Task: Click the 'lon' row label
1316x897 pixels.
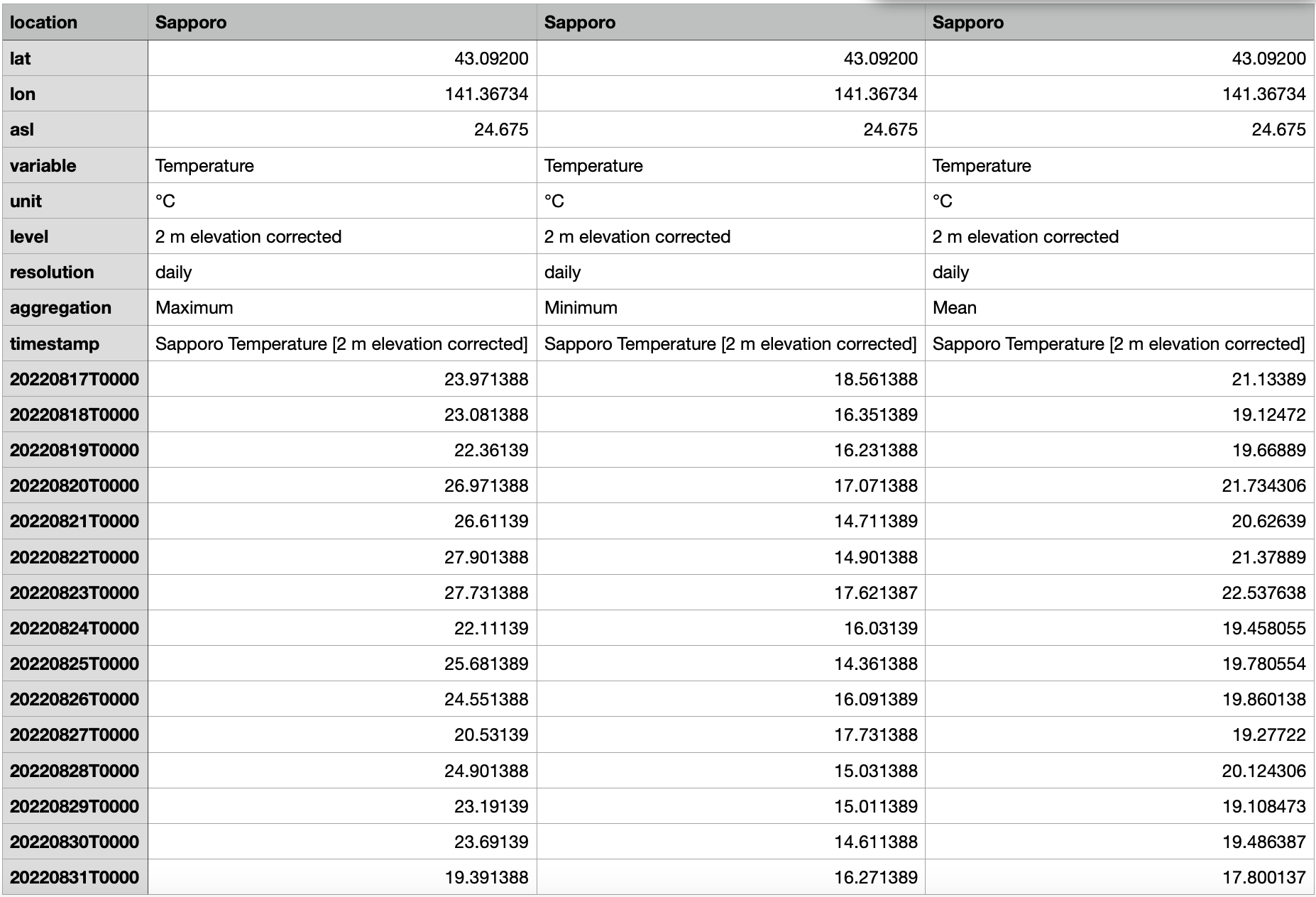Action: click(75, 94)
